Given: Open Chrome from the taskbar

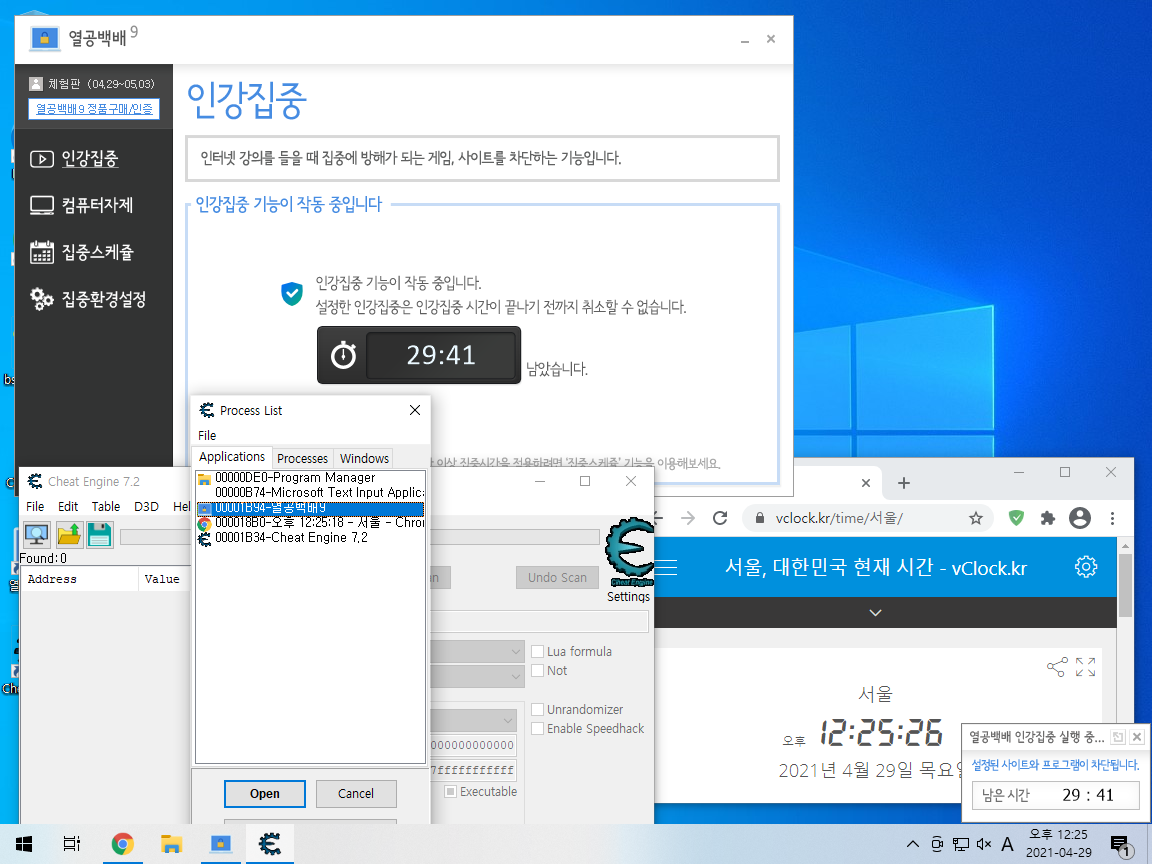Looking at the screenshot, I should [123, 843].
